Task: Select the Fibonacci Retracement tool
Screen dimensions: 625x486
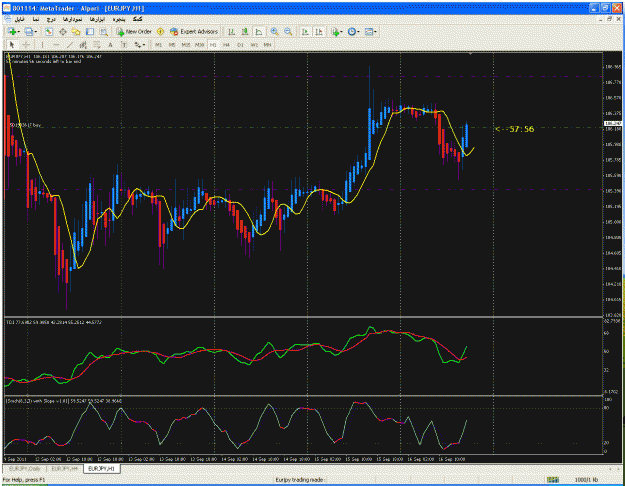Action: 96,45
